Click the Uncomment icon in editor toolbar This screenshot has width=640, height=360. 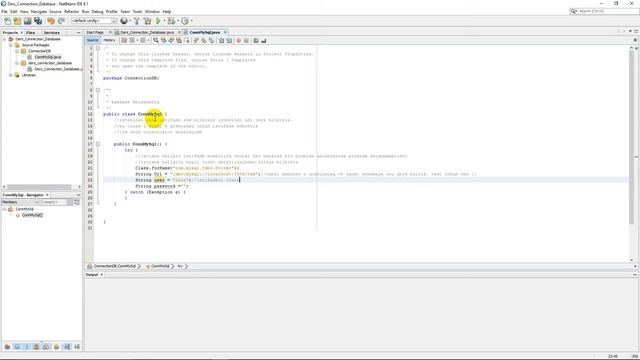coord(263,40)
